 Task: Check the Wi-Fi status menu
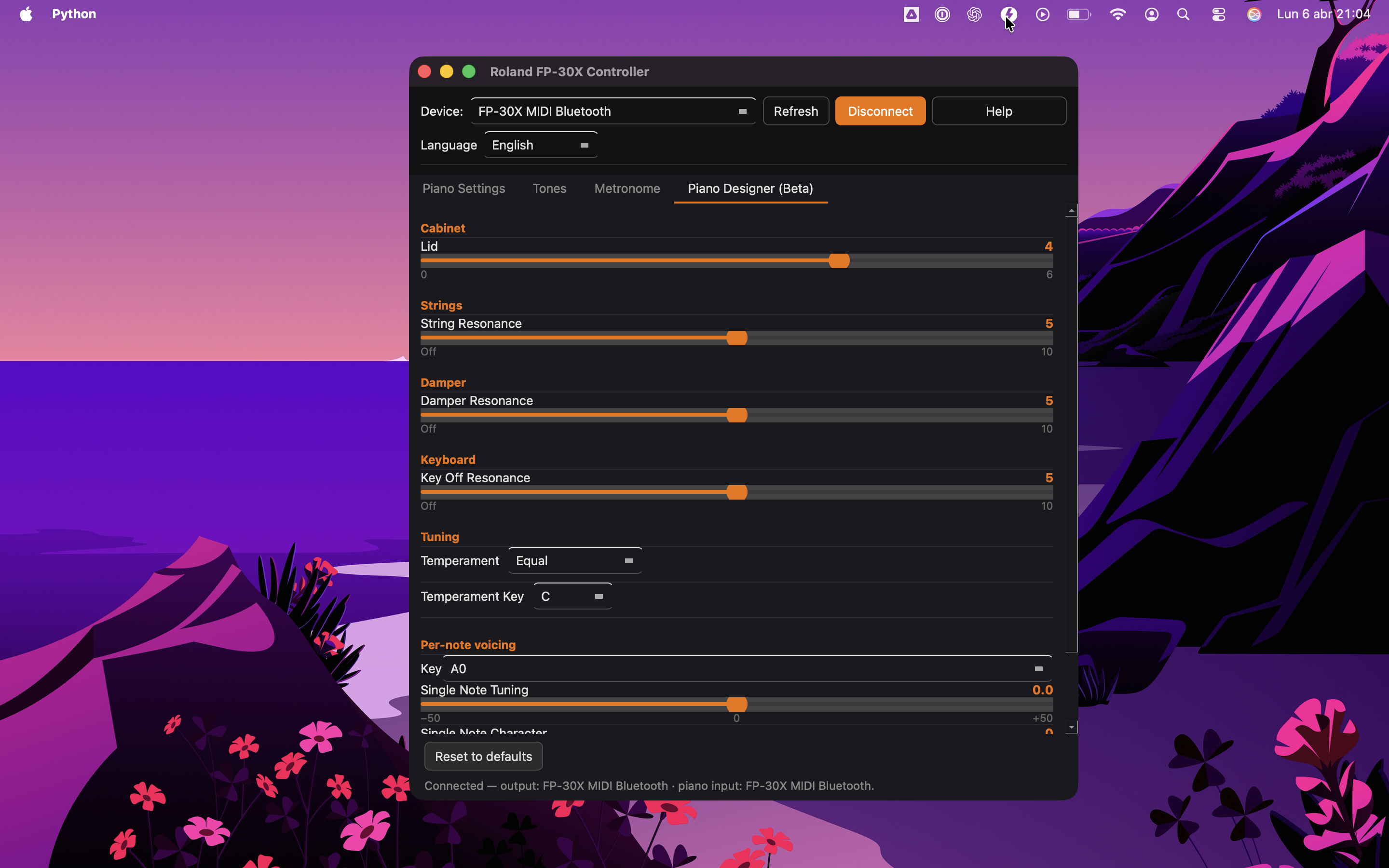tap(1117, 14)
